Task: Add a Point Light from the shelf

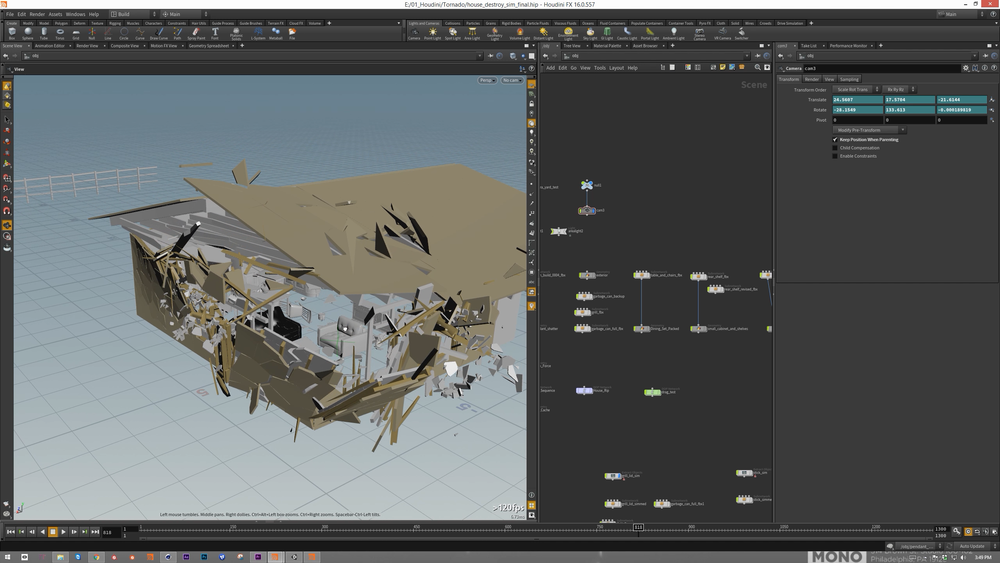Action: (432, 33)
